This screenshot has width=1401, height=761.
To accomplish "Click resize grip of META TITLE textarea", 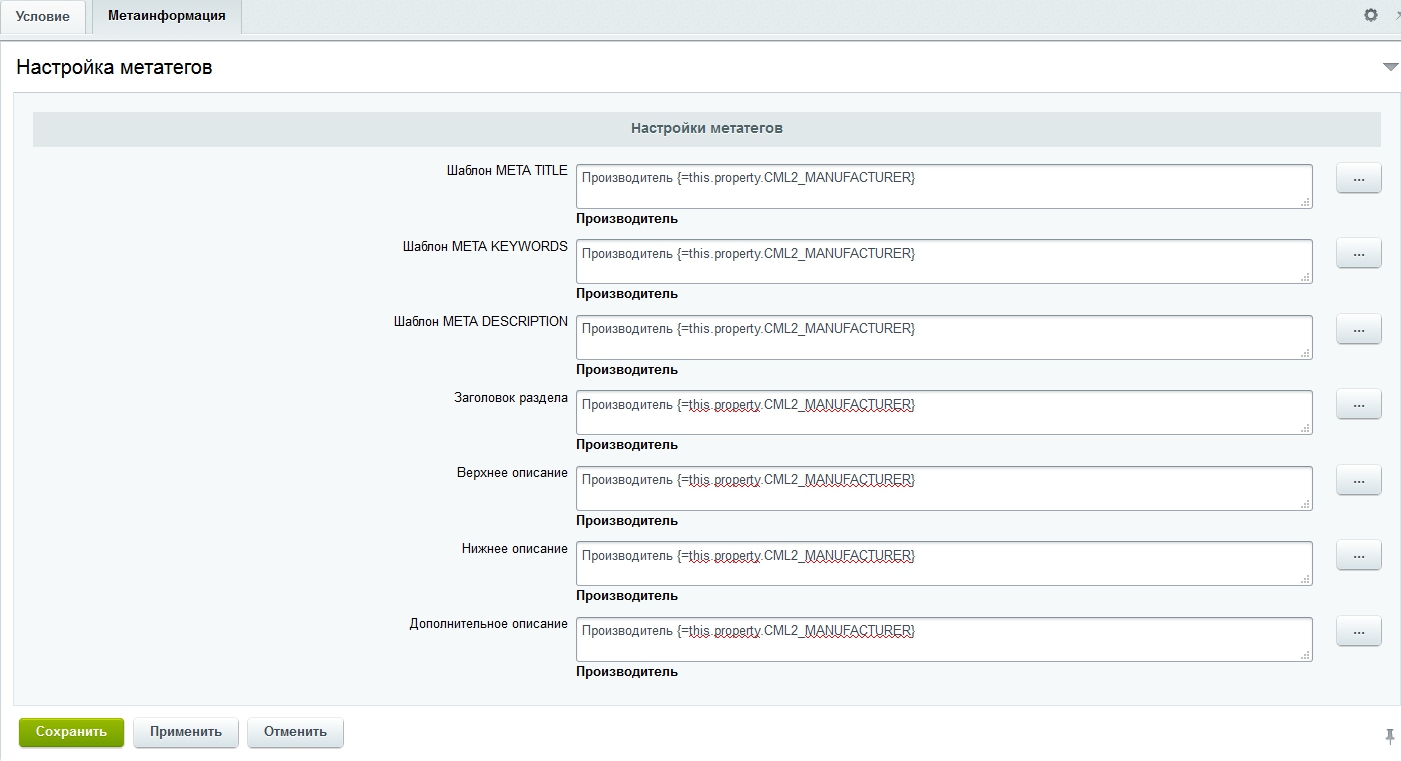I will coord(1305,202).
